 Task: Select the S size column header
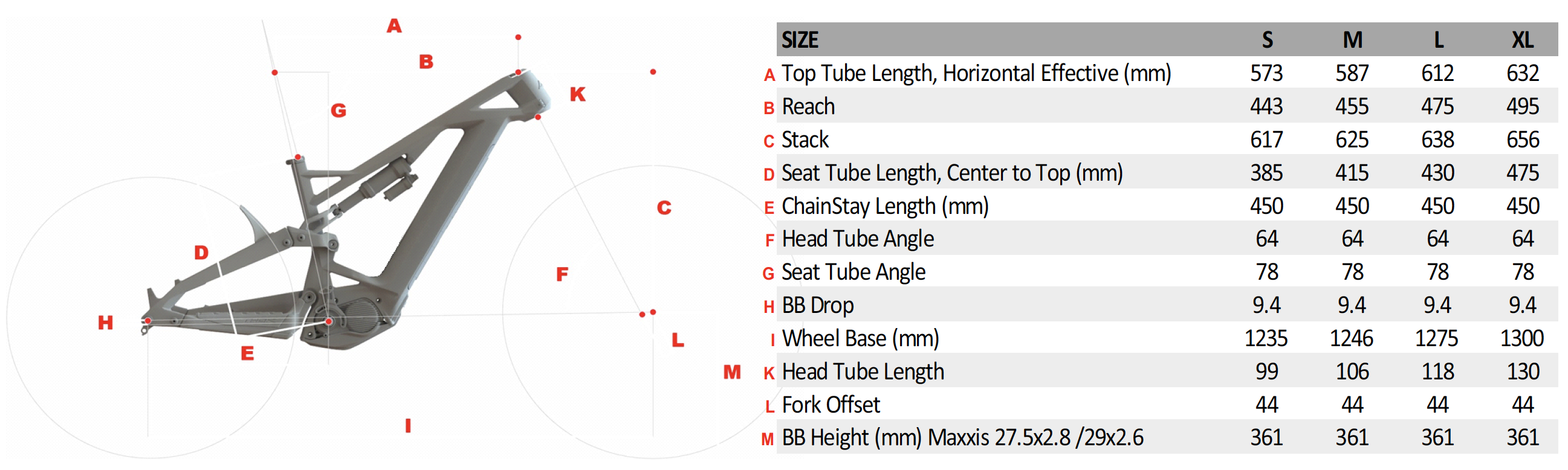[1268, 40]
